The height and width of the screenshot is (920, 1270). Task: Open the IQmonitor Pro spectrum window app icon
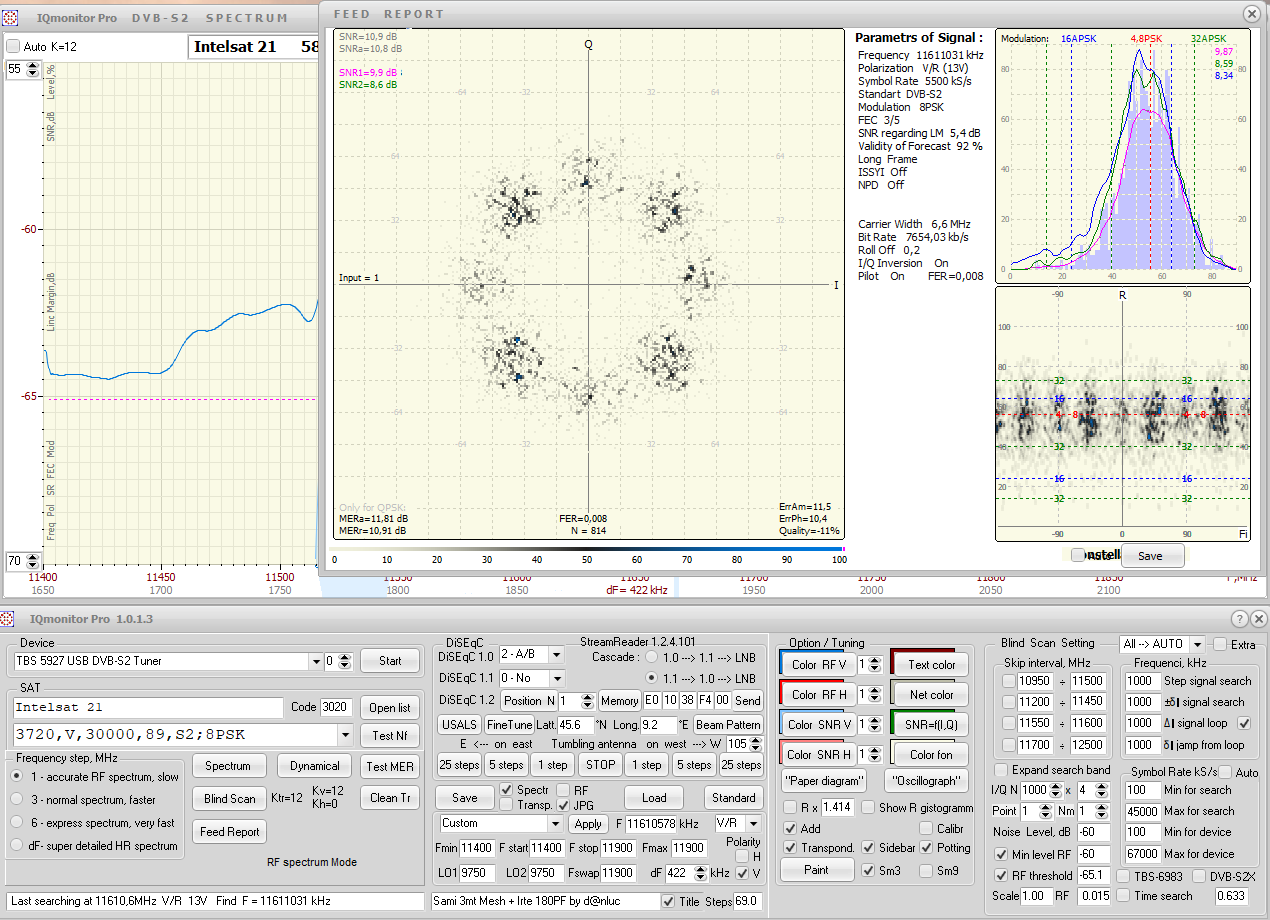12,18
